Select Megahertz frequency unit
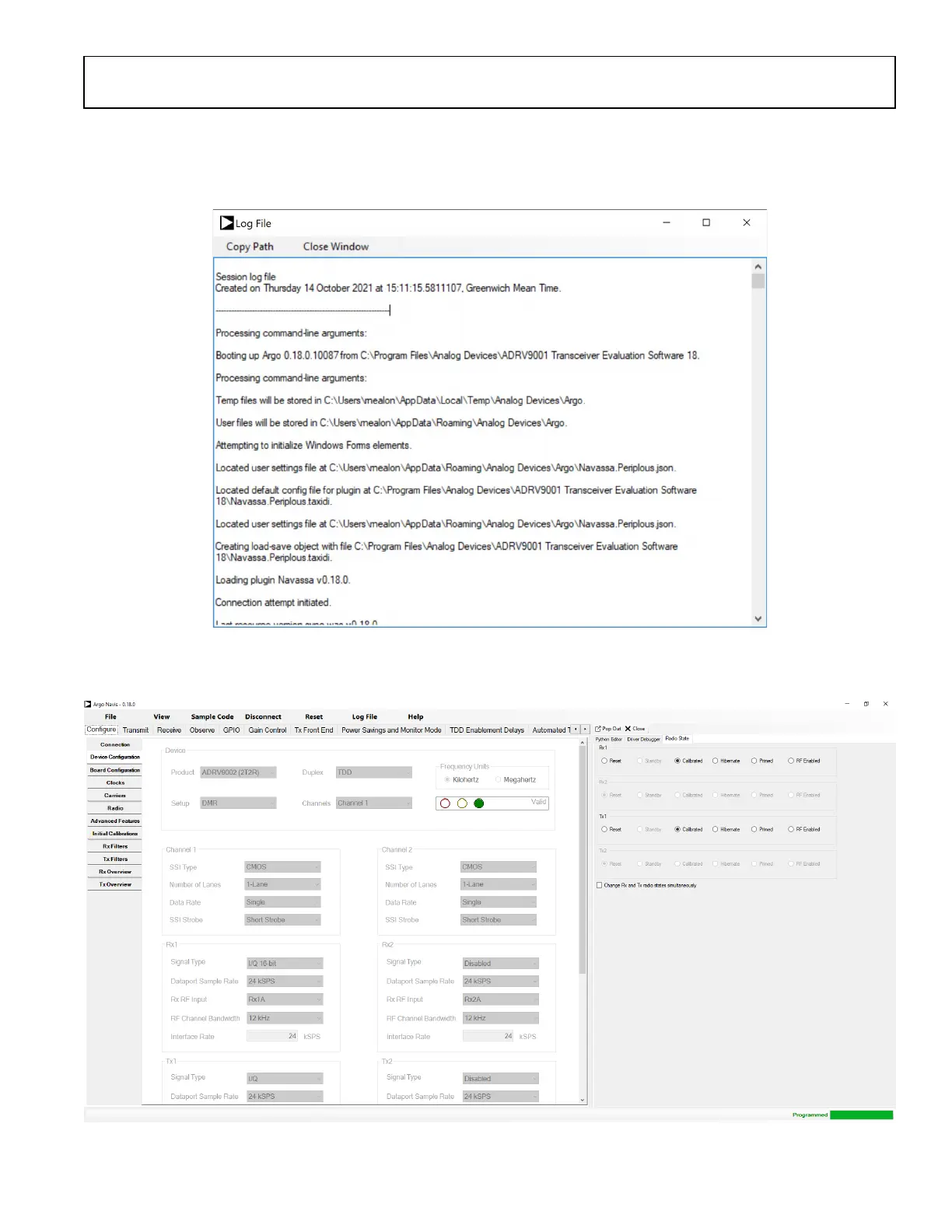 pyautogui.click(x=499, y=779)
